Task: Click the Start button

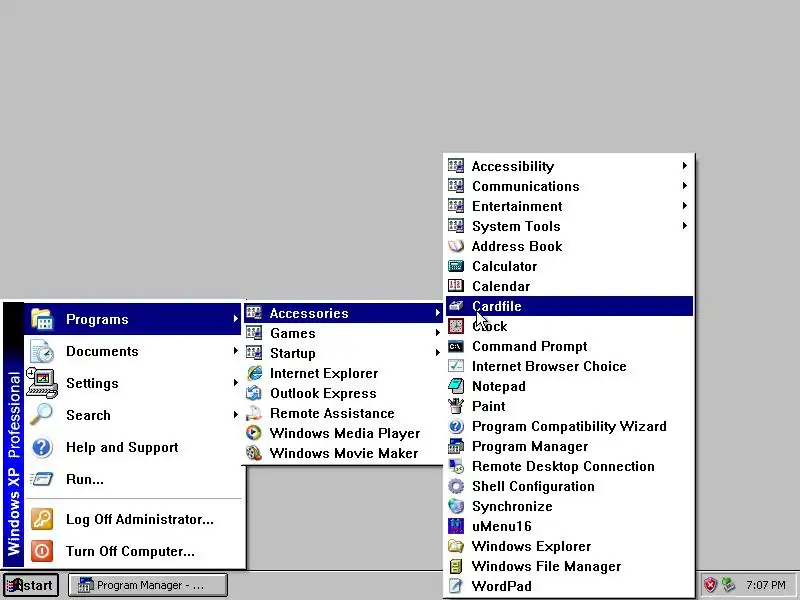Action: (31, 585)
